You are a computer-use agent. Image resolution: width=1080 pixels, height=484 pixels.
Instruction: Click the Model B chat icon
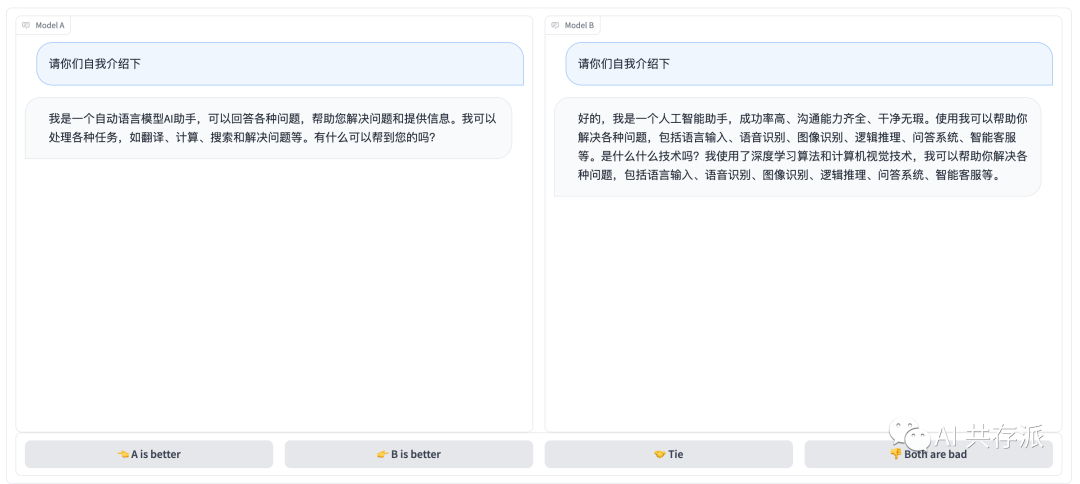coord(555,25)
